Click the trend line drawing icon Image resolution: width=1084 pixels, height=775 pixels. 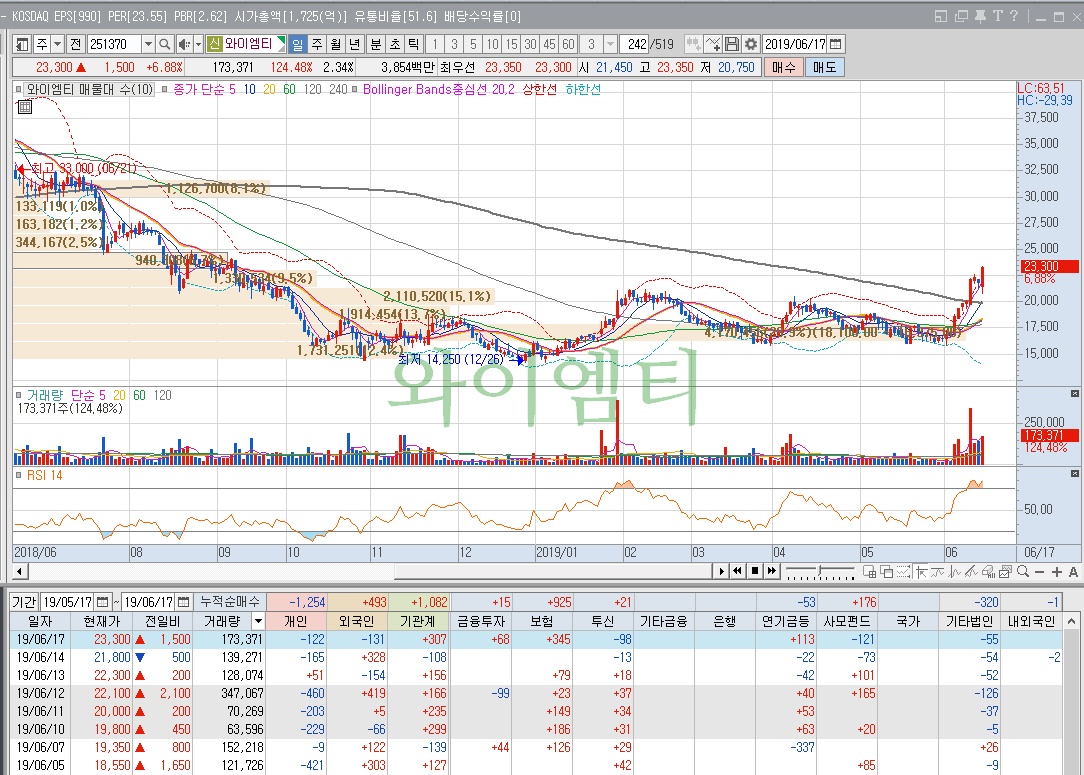971,571
